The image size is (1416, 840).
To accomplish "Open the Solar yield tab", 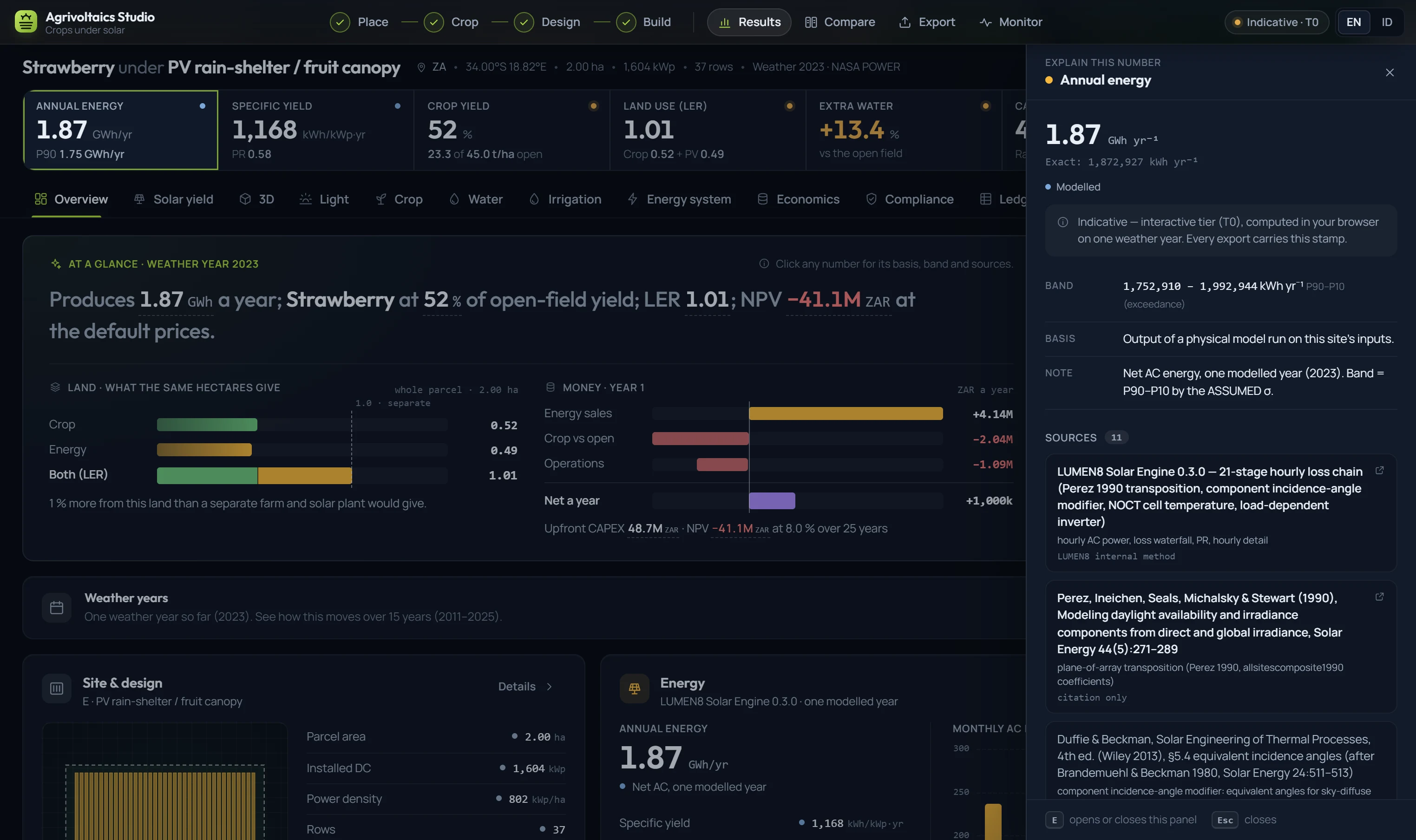I will pyautogui.click(x=174, y=199).
